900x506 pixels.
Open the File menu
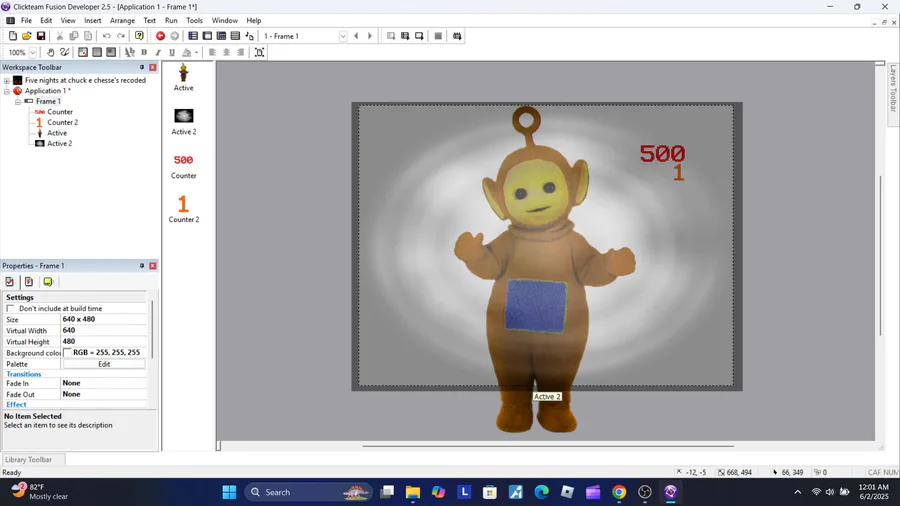[26, 20]
